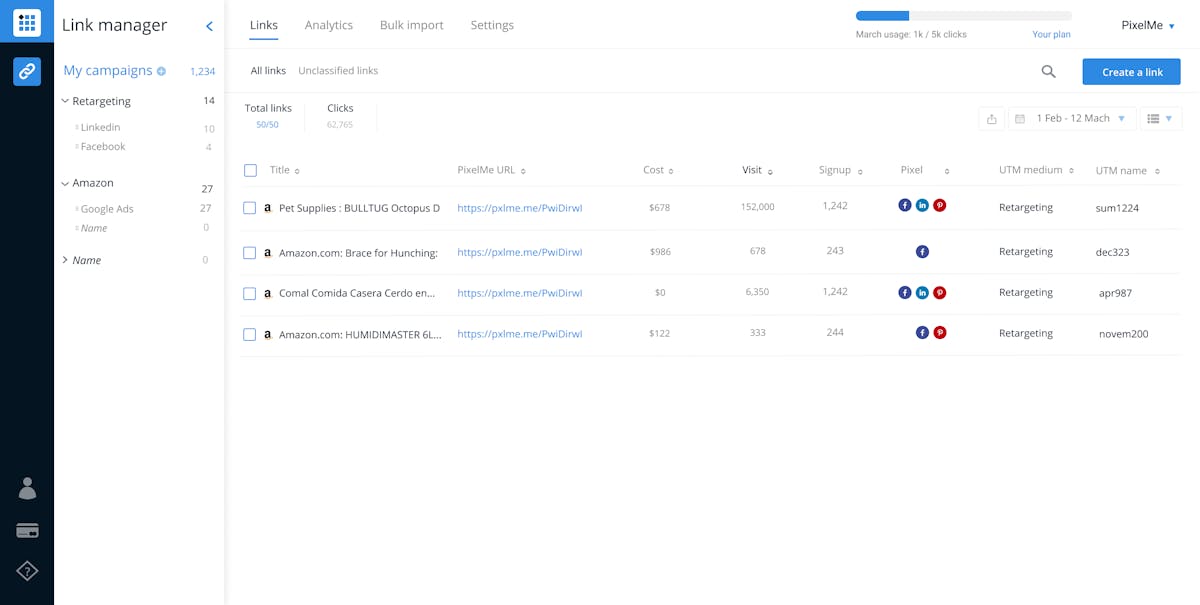Collapse the Retargeting campaign group
1200x605 pixels.
click(x=65, y=101)
